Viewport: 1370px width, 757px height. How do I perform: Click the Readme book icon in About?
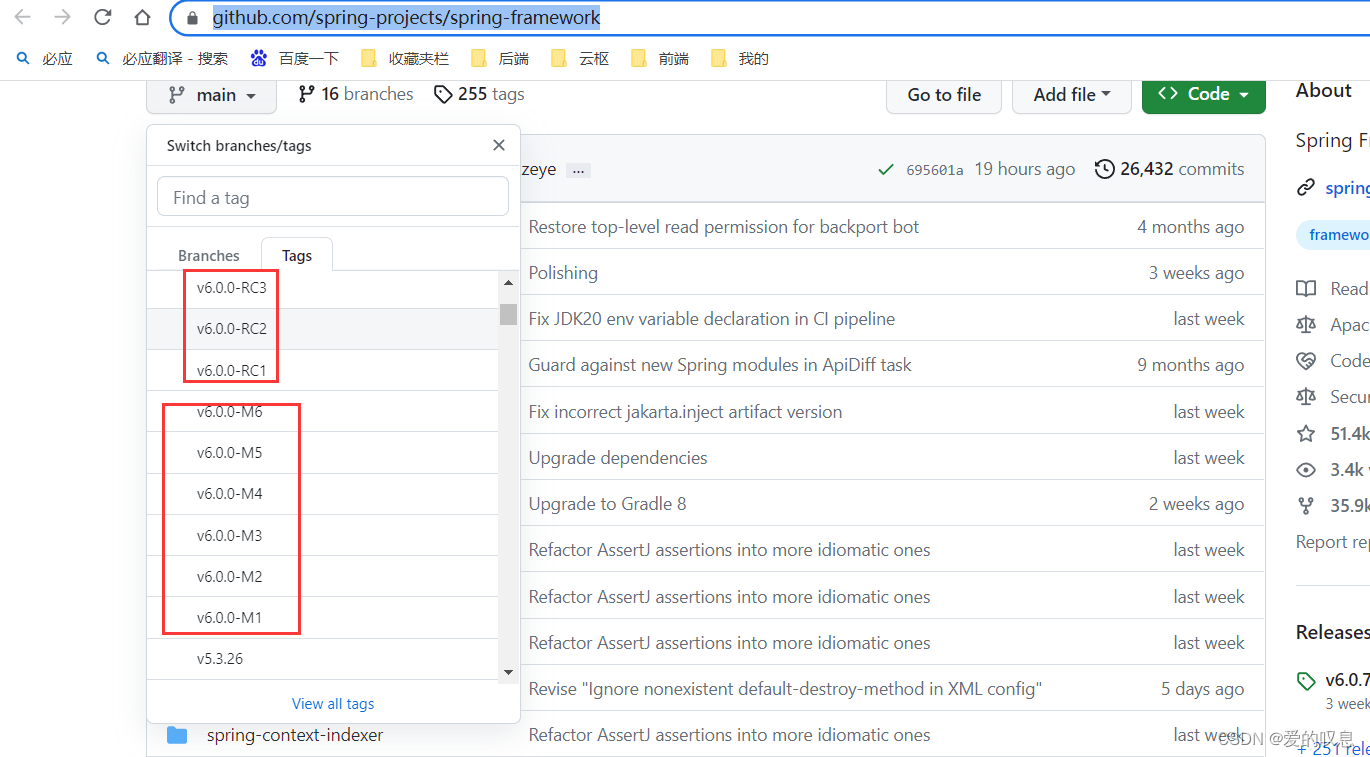[1306, 289]
